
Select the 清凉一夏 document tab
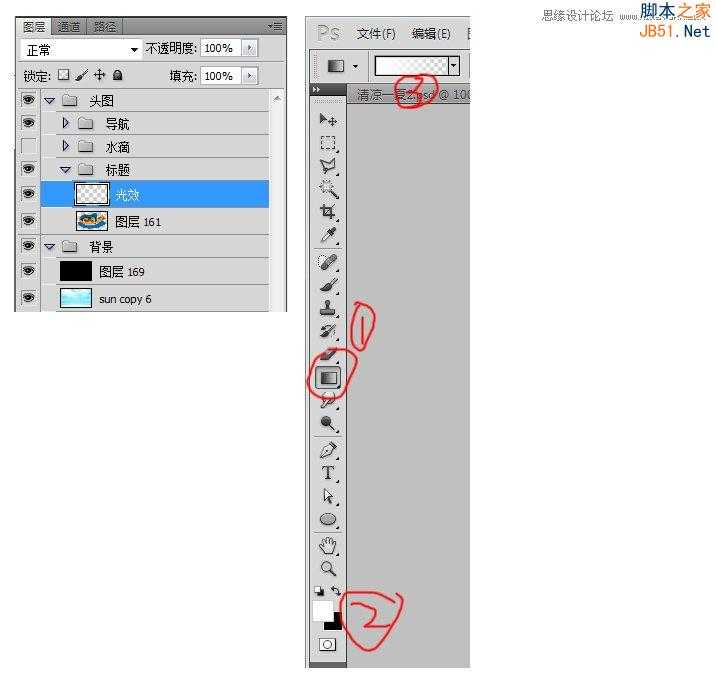[x=409, y=95]
